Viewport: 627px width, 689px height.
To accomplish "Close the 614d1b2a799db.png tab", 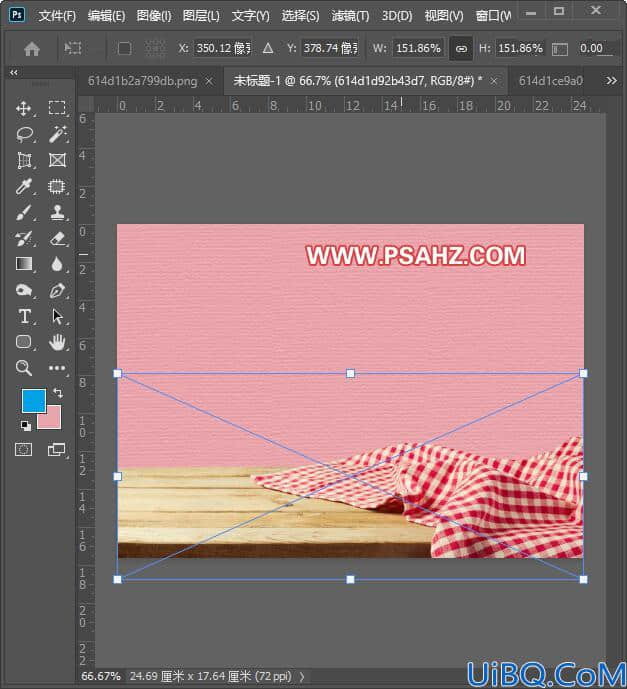I will pyautogui.click(x=210, y=81).
